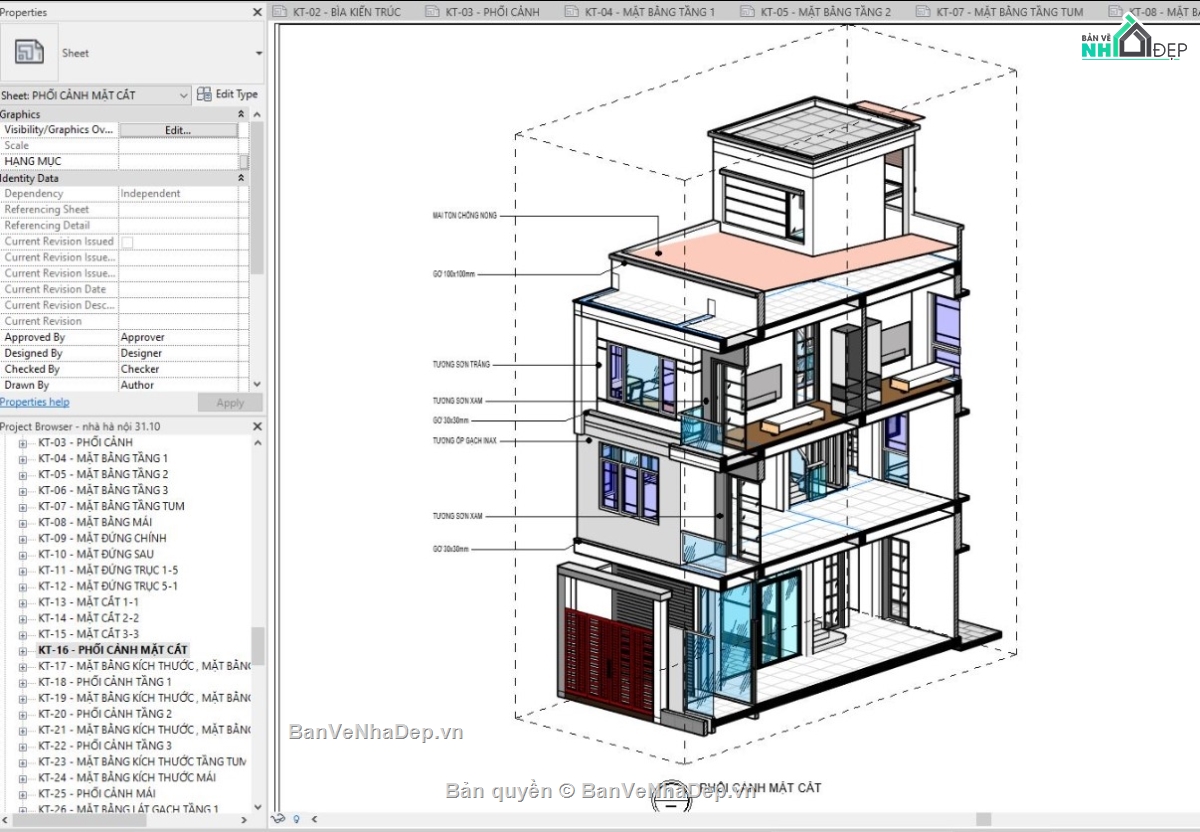Click the Sheet type thumbnail icon
The height and width of the screenshot is (832, 1200).
click(x=30, y=53)
